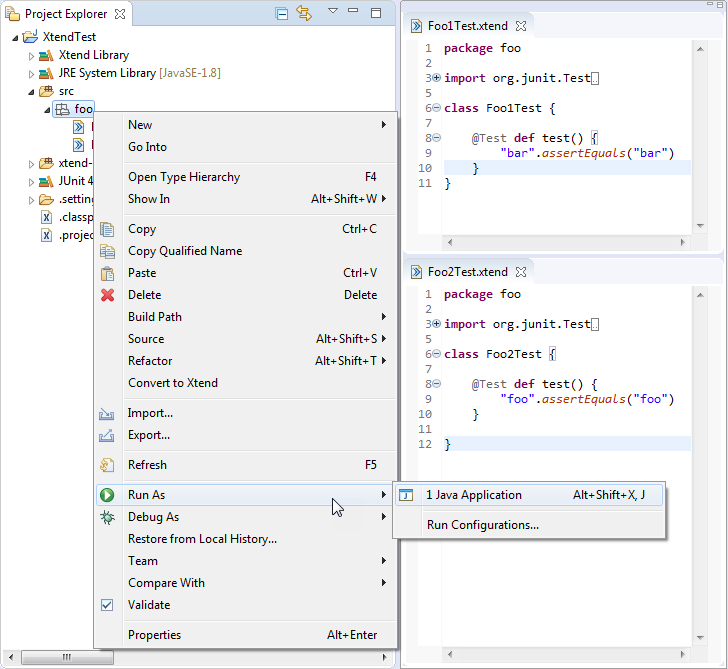The width and height of the screenshot is (728, 669).
Task: Click the .settings folder icon
Action: [46, 200]
